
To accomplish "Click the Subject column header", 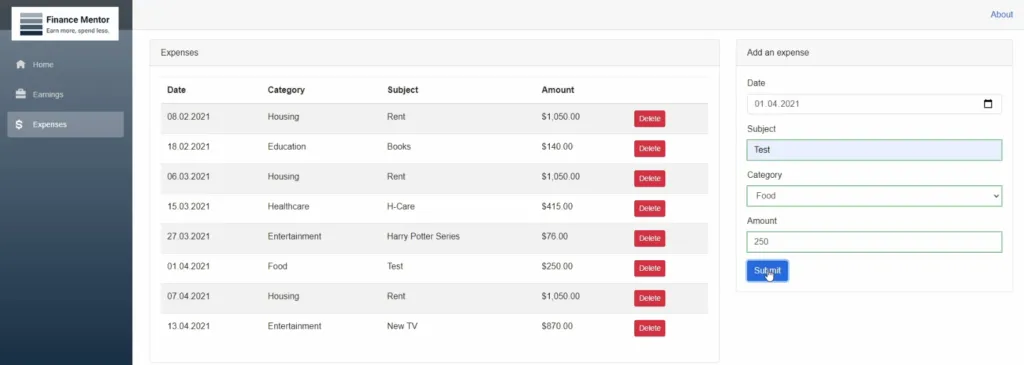I will click(402, 90).
